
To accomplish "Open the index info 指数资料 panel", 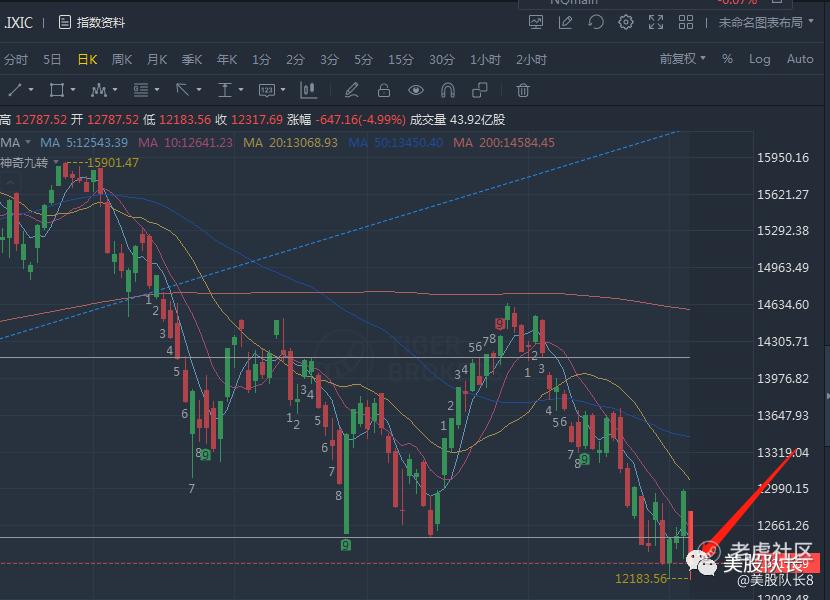I will tap(92, 23).
